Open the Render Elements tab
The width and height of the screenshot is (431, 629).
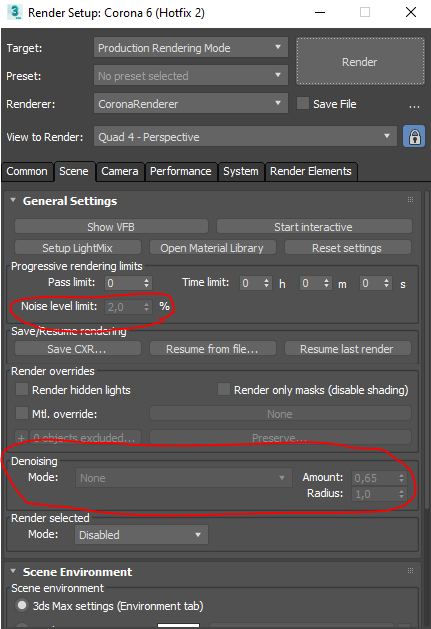[x=311, y=171]
